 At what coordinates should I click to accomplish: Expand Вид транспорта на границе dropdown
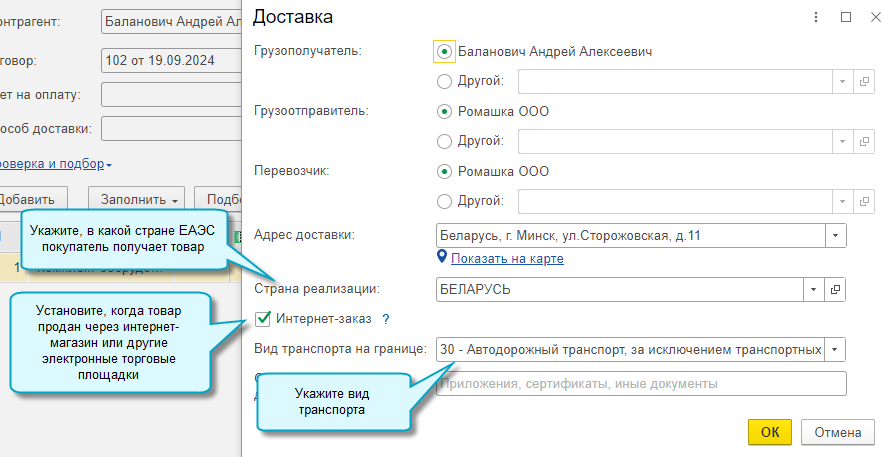point(835,350)
